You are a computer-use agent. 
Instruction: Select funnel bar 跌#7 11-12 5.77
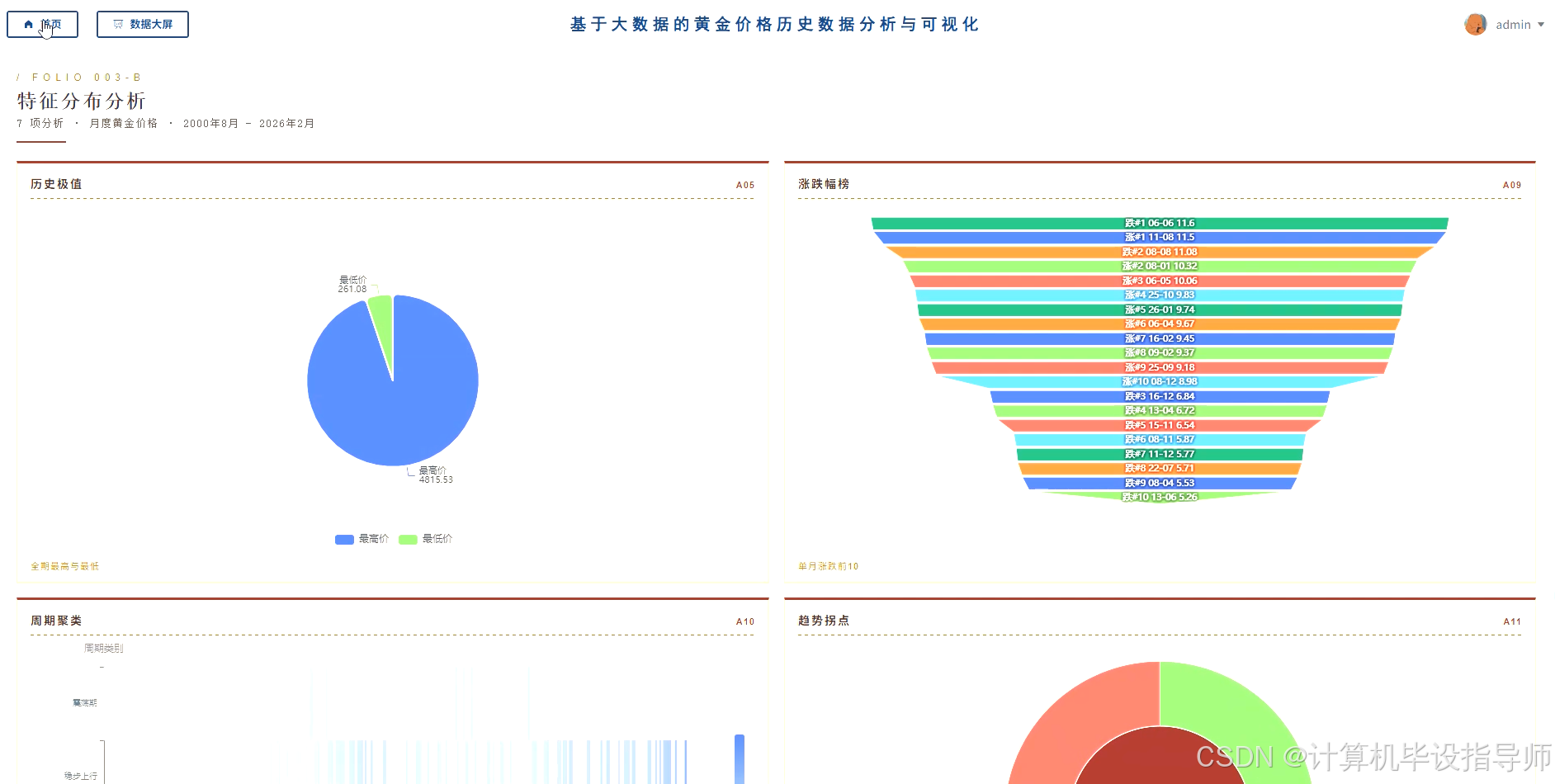(1160, 455)
